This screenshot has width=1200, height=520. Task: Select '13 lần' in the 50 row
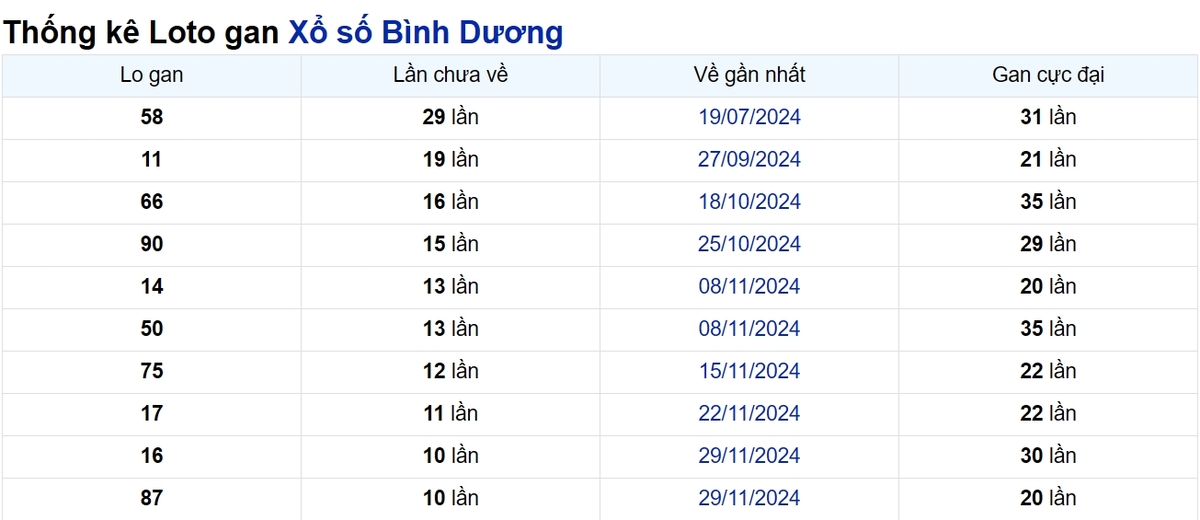click(451, 329)
